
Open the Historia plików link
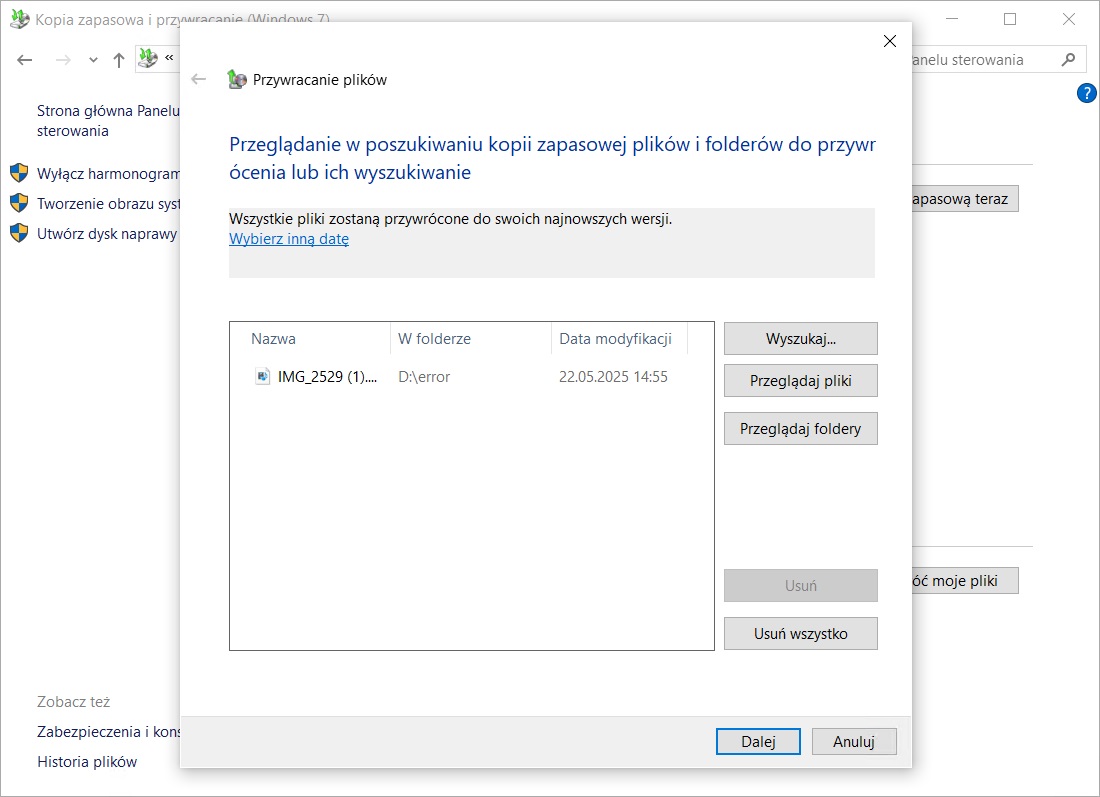87,762
